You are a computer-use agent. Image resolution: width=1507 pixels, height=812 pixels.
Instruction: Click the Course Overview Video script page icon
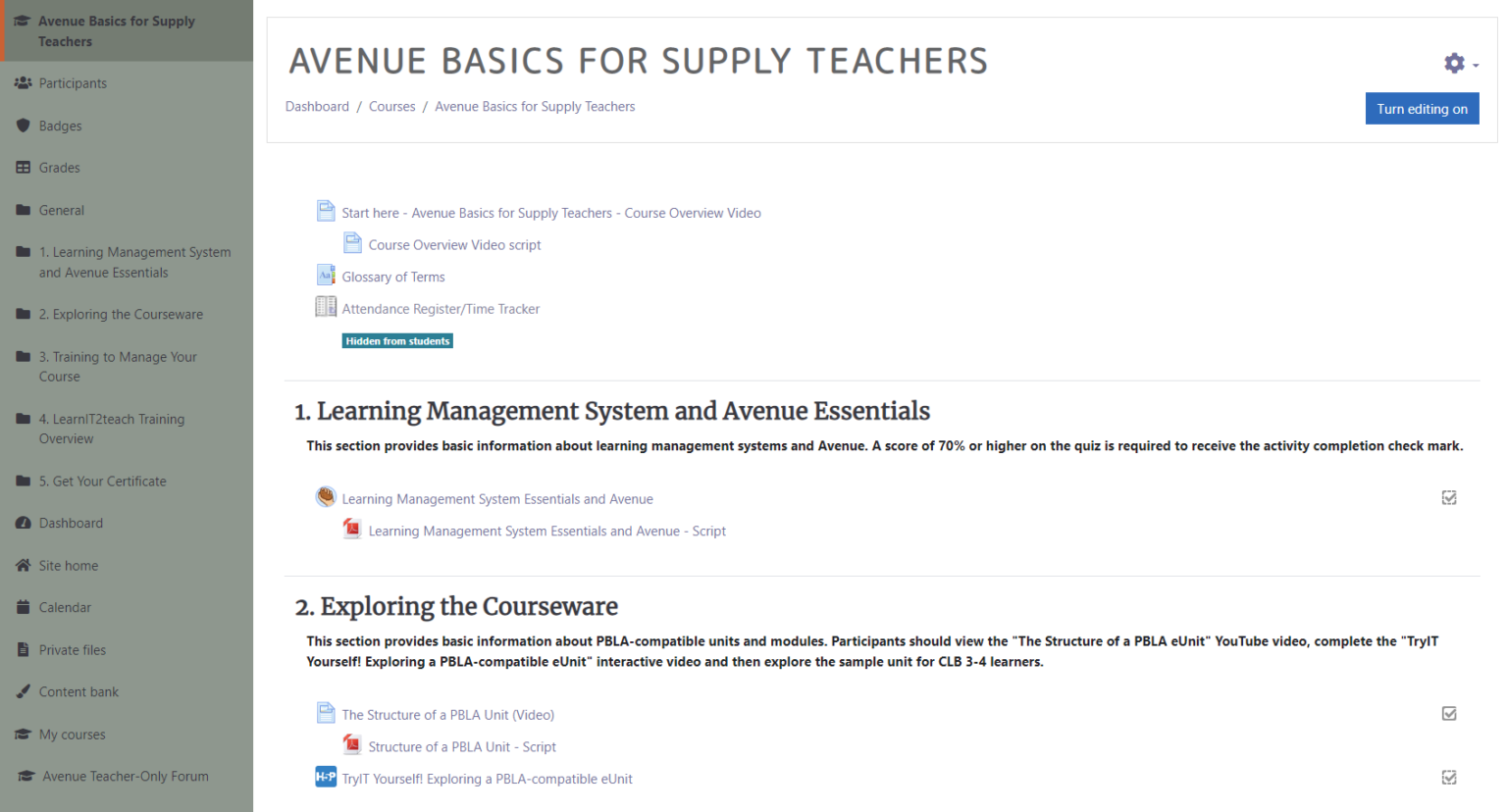click(352, 243)
